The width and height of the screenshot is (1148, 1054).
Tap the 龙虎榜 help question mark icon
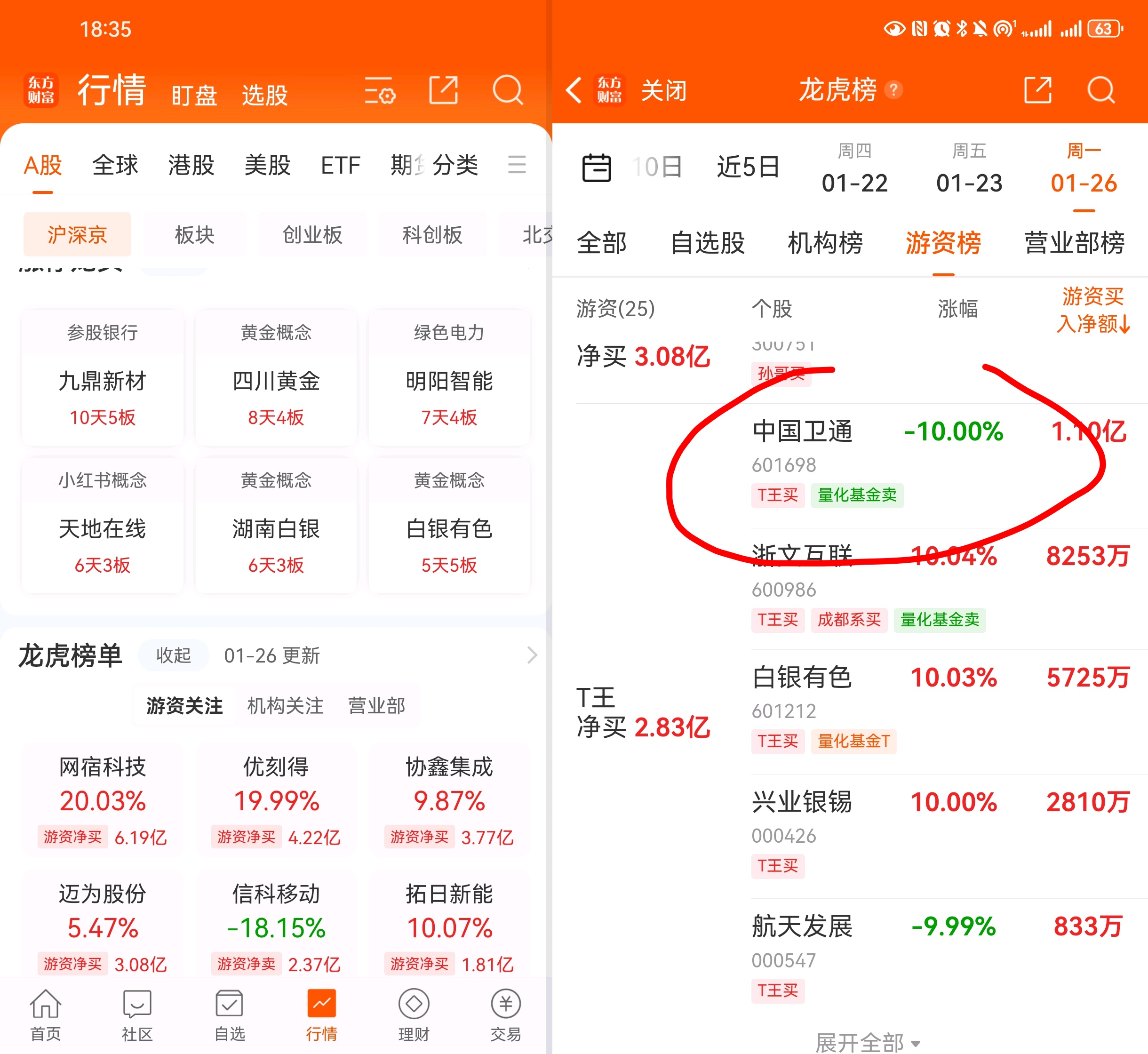click(893, 90)
